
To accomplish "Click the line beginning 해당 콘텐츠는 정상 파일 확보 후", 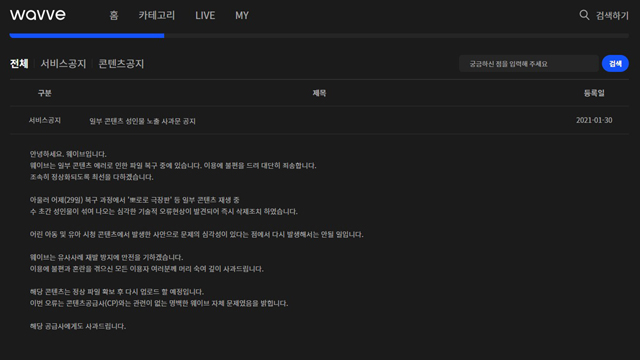I will 117,292.
